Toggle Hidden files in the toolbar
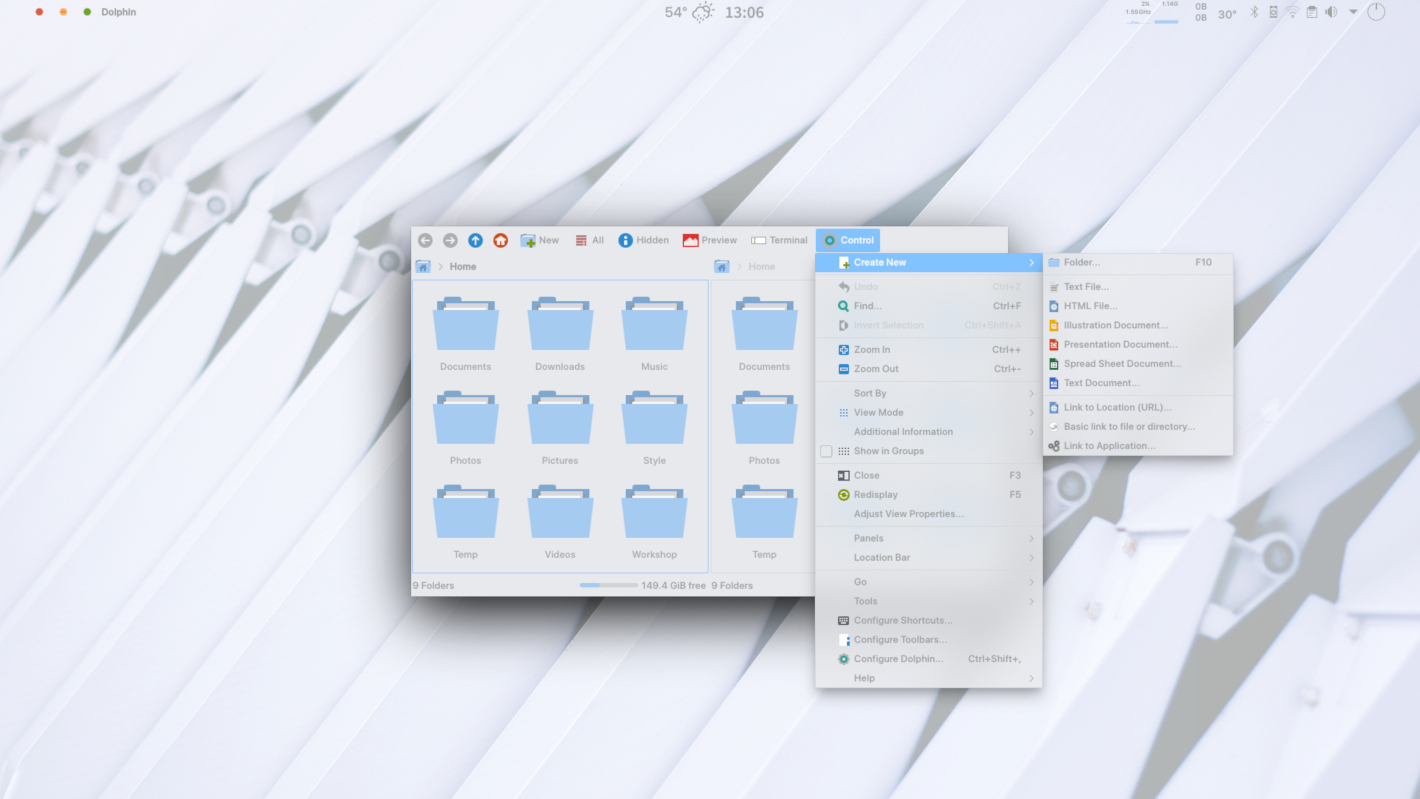Viewport: 1420px width, 799px height. pos(643,240)
